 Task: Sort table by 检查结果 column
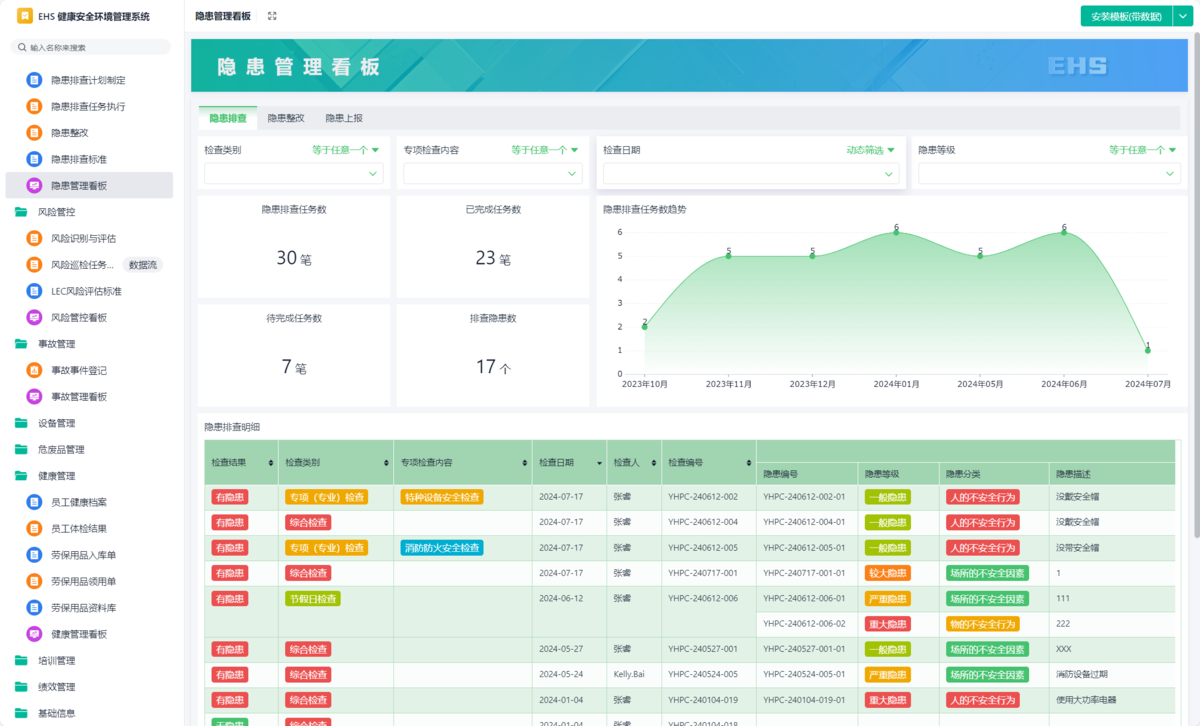(270, 464)
